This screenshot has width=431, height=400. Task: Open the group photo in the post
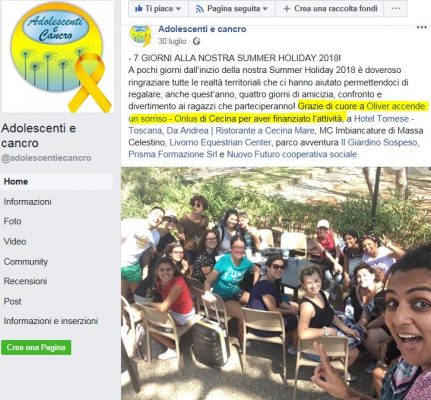[x=276, y=283]
